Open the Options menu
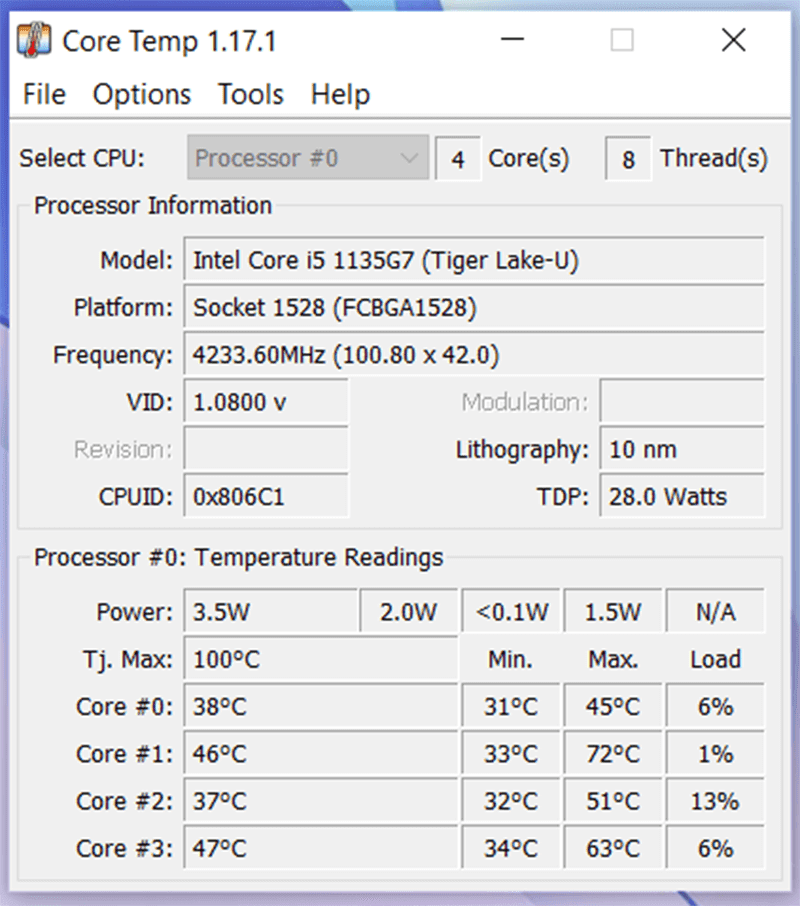The image size is (800, 906). point(142,94)
